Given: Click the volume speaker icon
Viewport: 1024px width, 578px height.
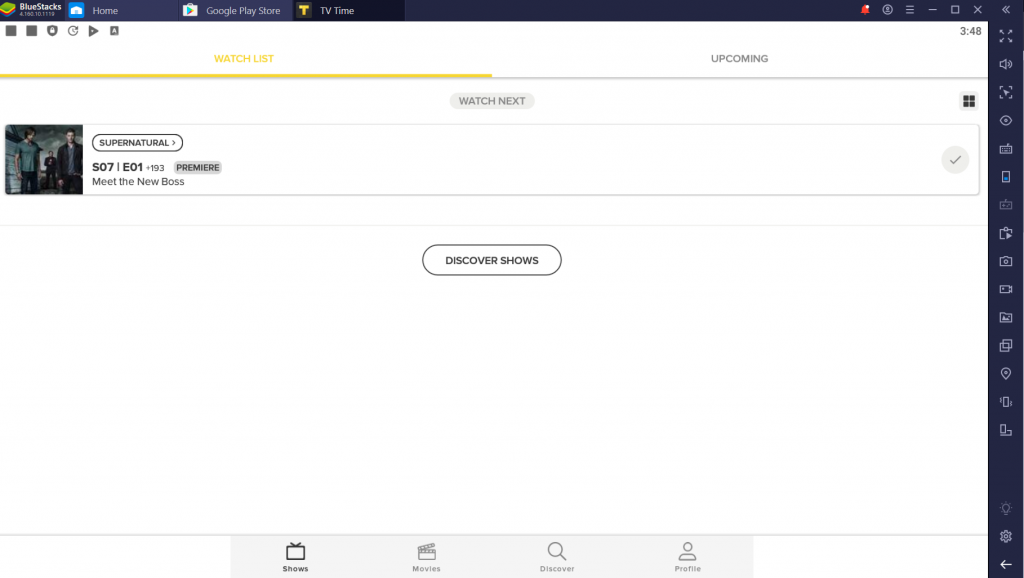Looking at the screenshot, I should pyautogui.click(x=1006, y=64).
